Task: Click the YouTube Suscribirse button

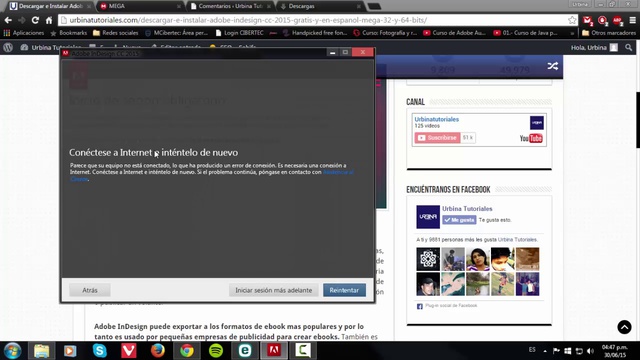Action: tap(438, 138)
